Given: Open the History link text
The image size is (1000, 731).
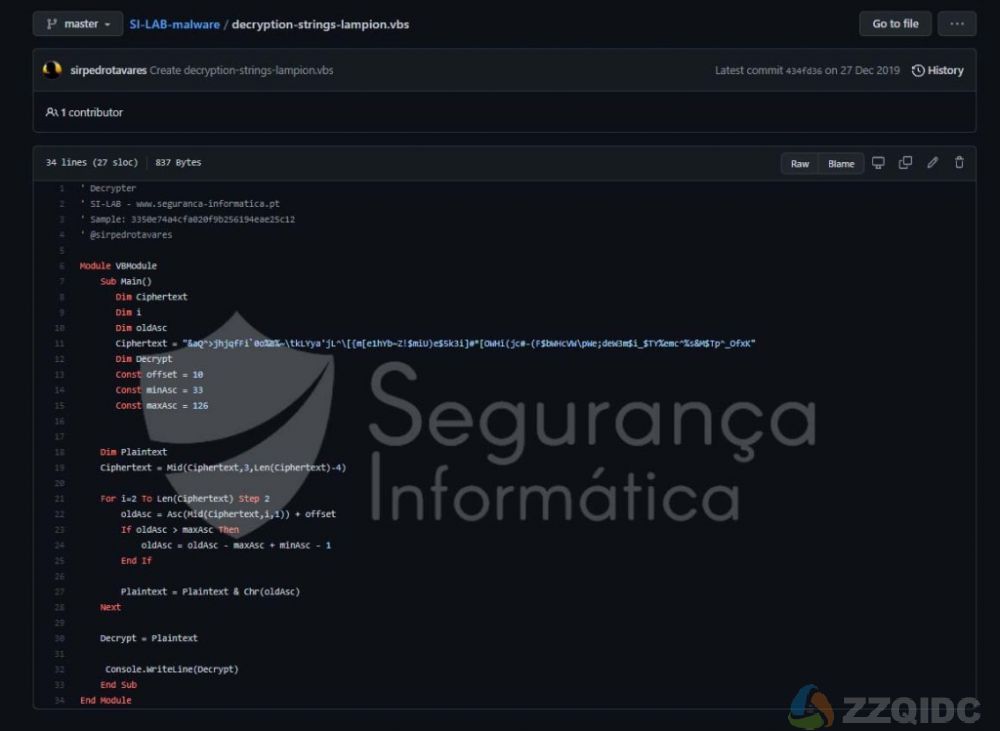Looking at the screenshot, I should [x=945, y=70].
